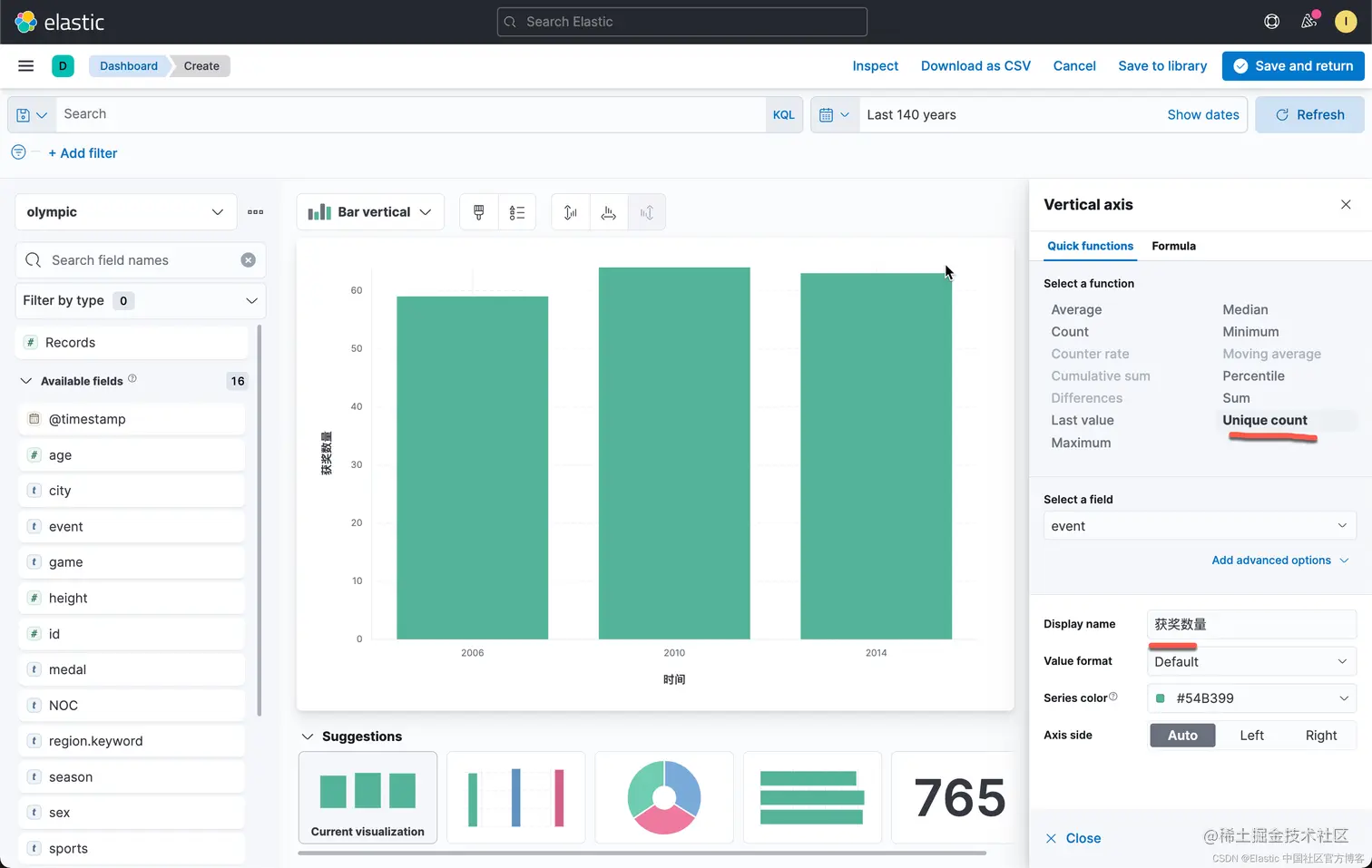
Task: Set axis side to Auto
Action: click(x=1182, y=736)
